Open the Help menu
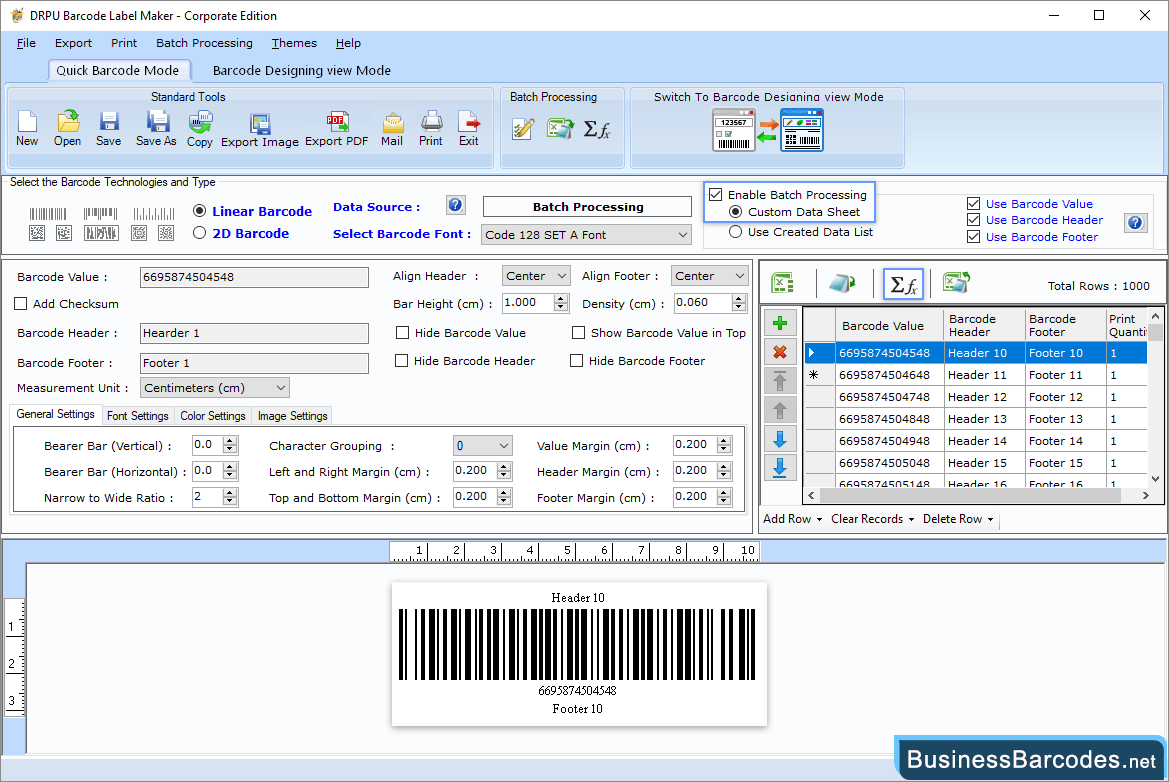Image resolution: width=1169 pixels, height=782 pixels. (348, 43)
